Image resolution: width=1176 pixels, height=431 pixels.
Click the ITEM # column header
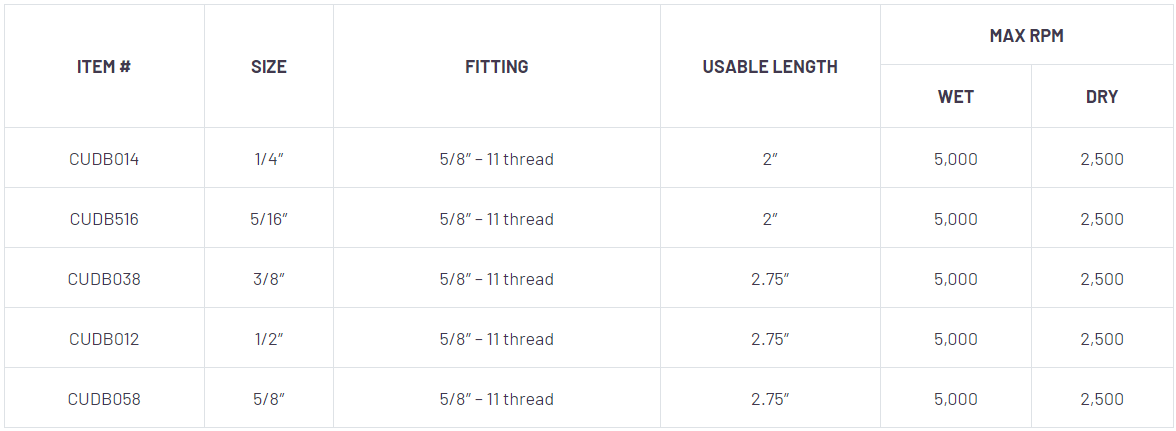[x=104, y=67]
